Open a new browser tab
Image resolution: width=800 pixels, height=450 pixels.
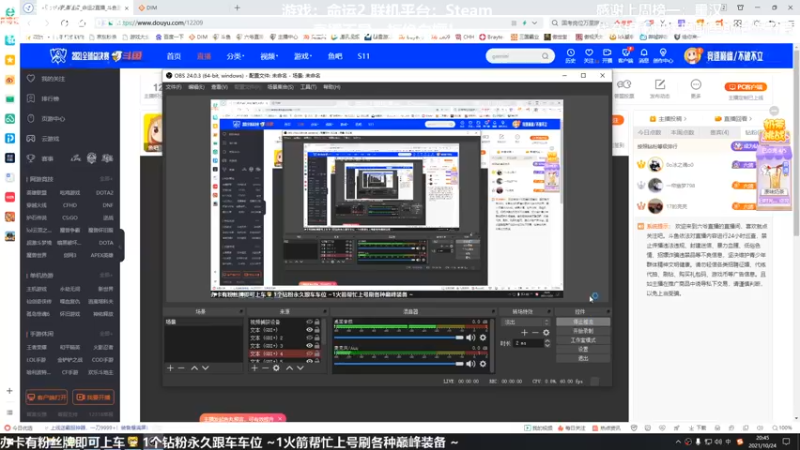click(237, 8)
